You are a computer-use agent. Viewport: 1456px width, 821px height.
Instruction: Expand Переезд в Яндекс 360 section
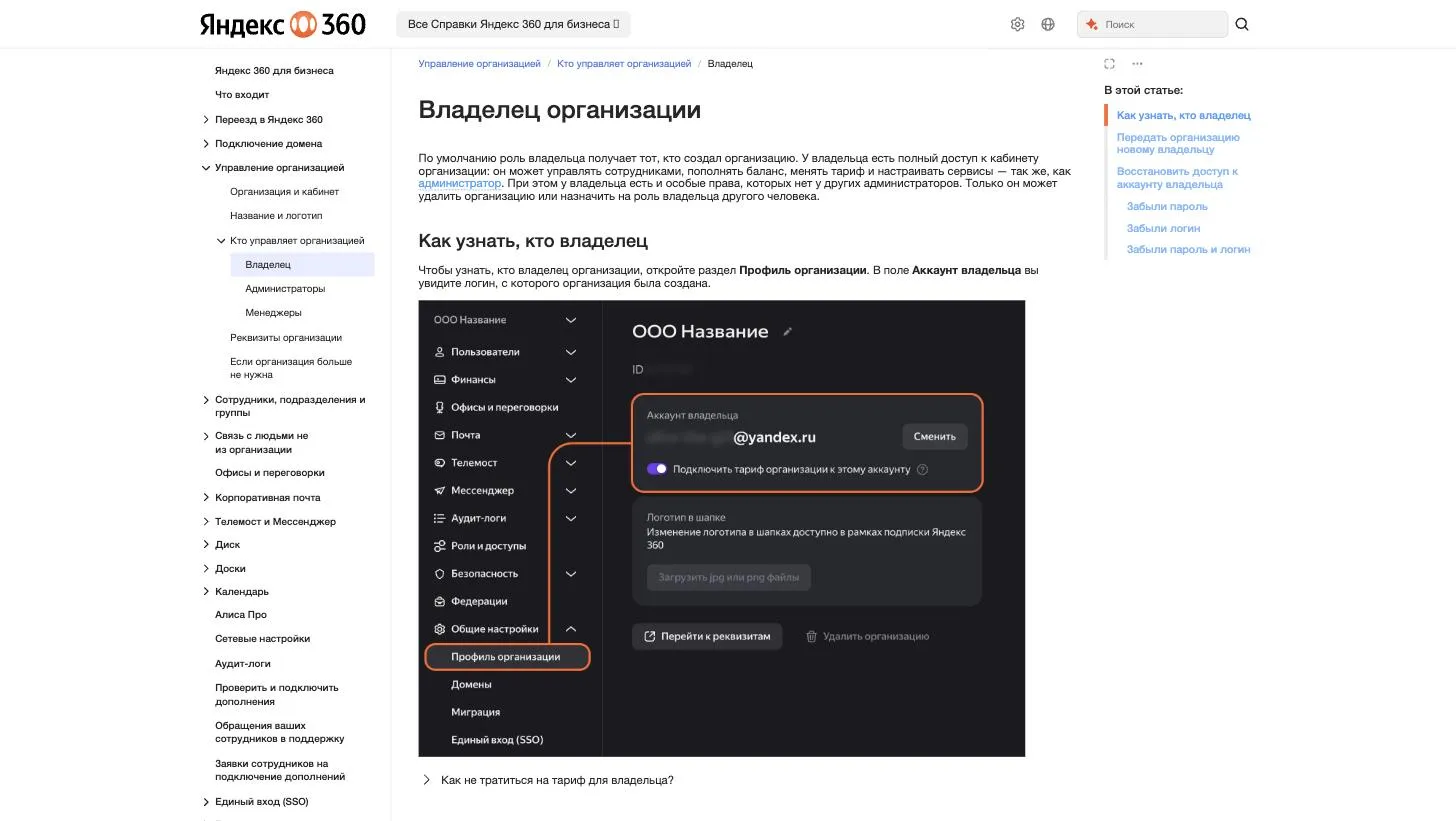[206, 120]
